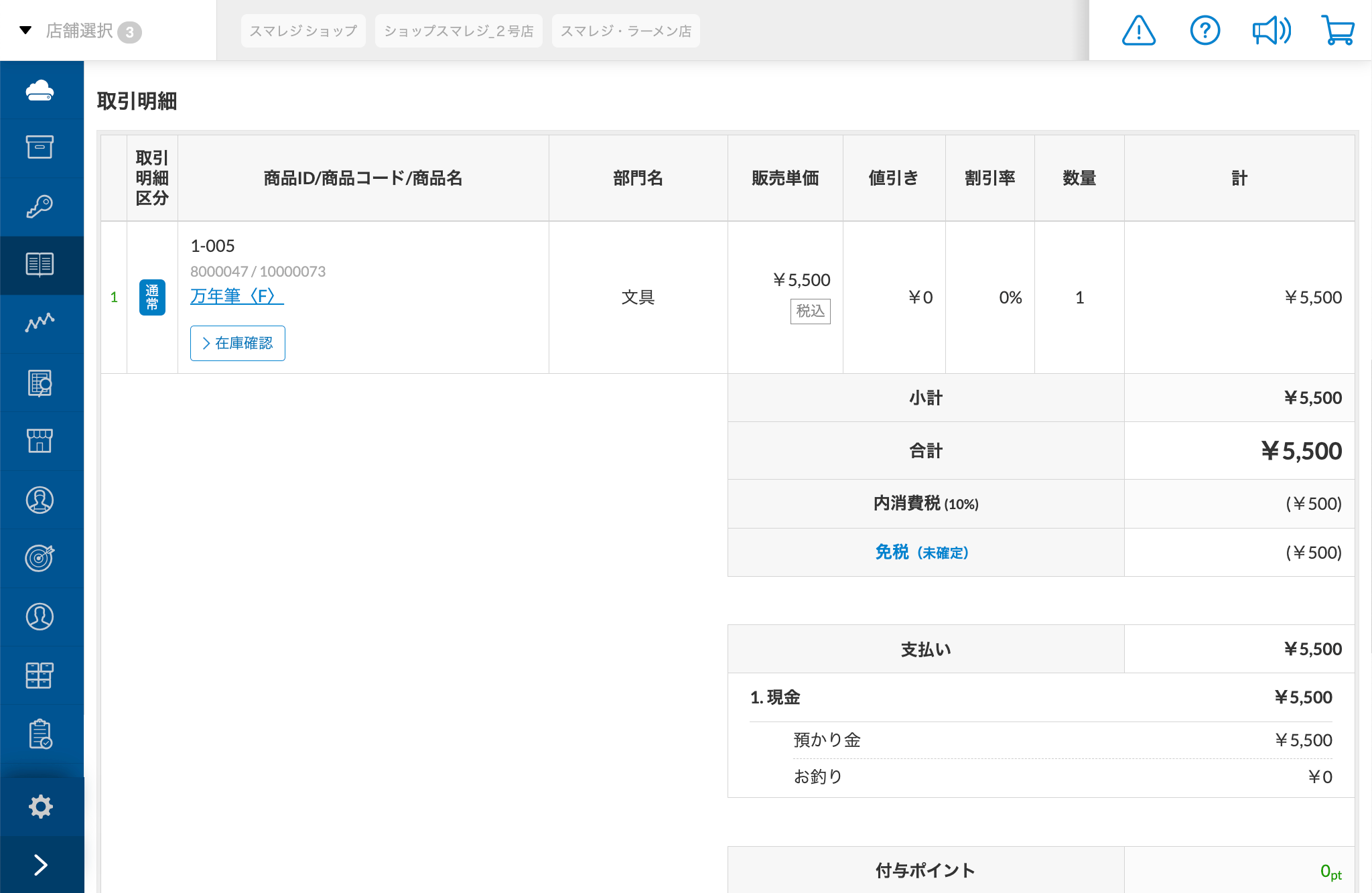Open the shopping cart icon
The image size is (1372, 893).
click(1338, 31)
